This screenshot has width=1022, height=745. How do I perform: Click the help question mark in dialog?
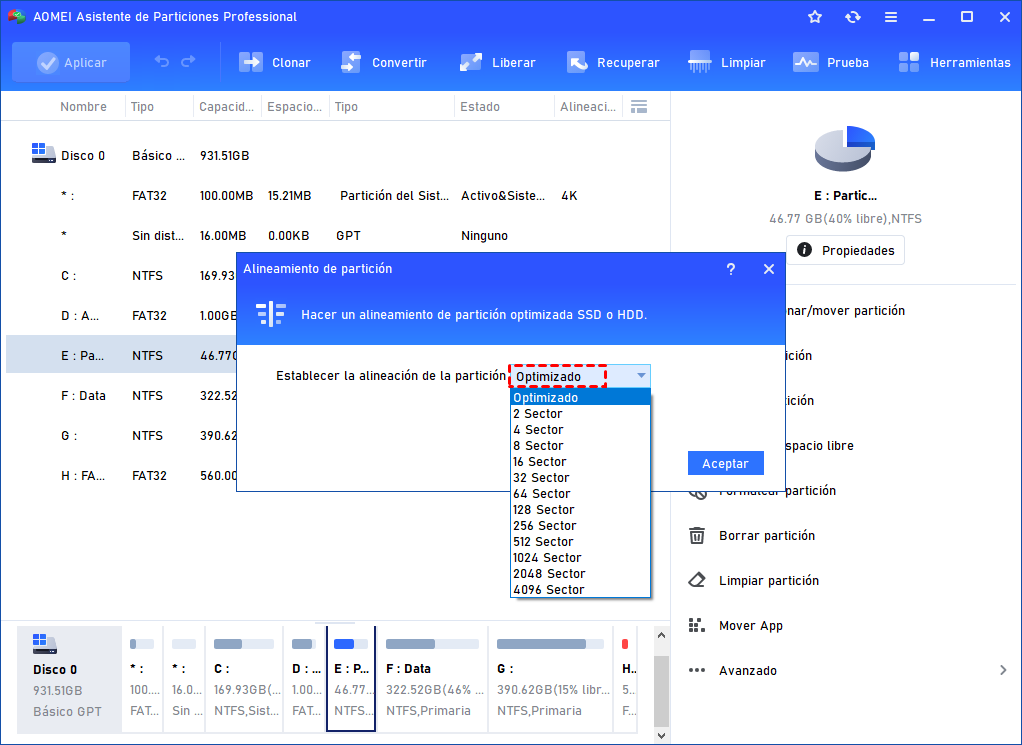point(731,269)
